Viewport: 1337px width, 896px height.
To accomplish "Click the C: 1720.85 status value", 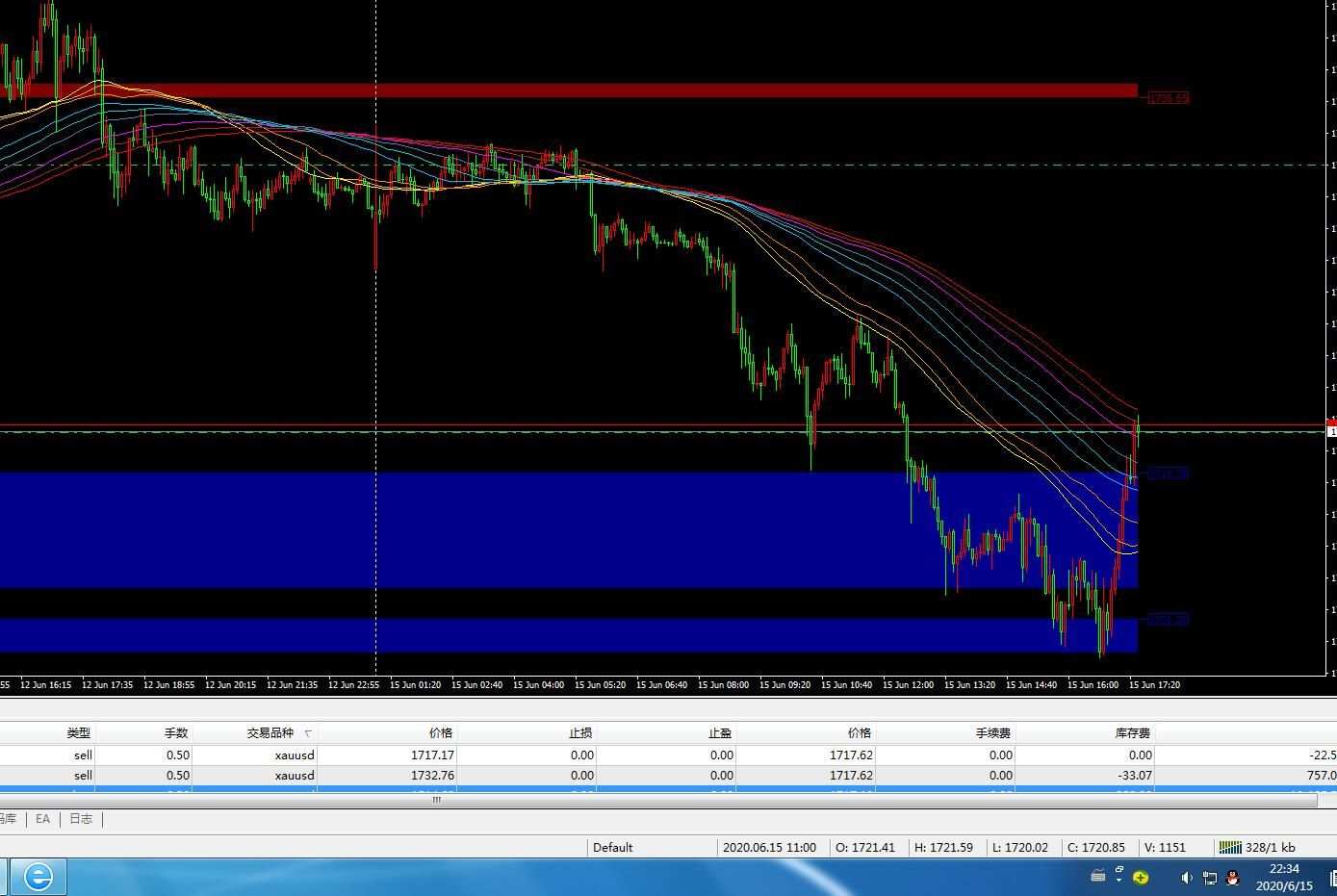I will click(1096, 848).
